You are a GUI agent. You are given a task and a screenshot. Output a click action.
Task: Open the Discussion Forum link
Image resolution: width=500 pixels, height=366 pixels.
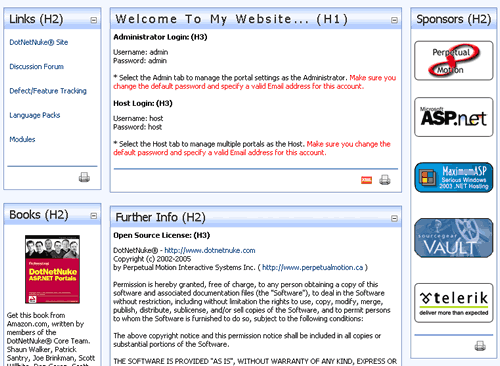37,67
